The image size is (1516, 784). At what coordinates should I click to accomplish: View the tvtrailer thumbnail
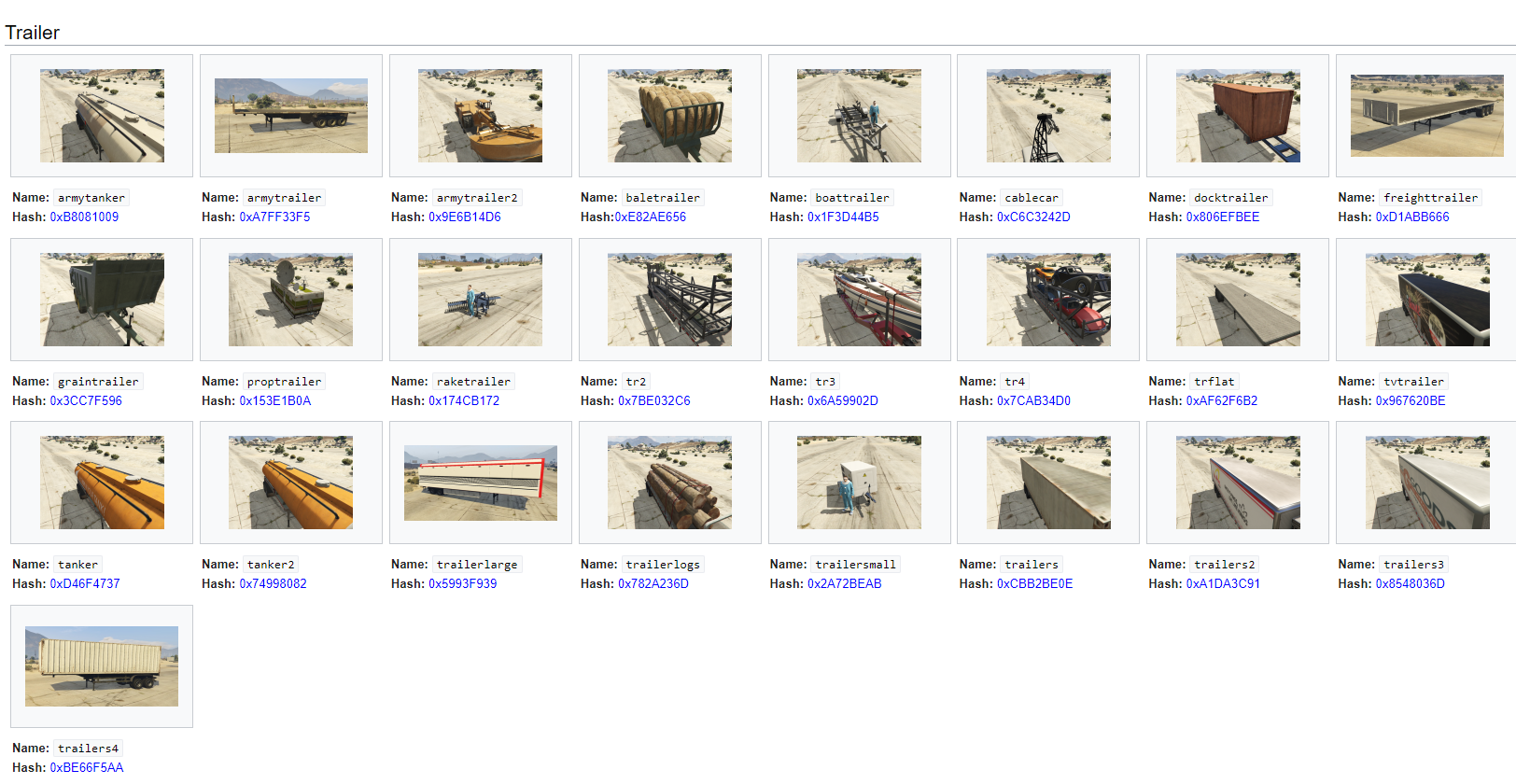point(1426,300)
